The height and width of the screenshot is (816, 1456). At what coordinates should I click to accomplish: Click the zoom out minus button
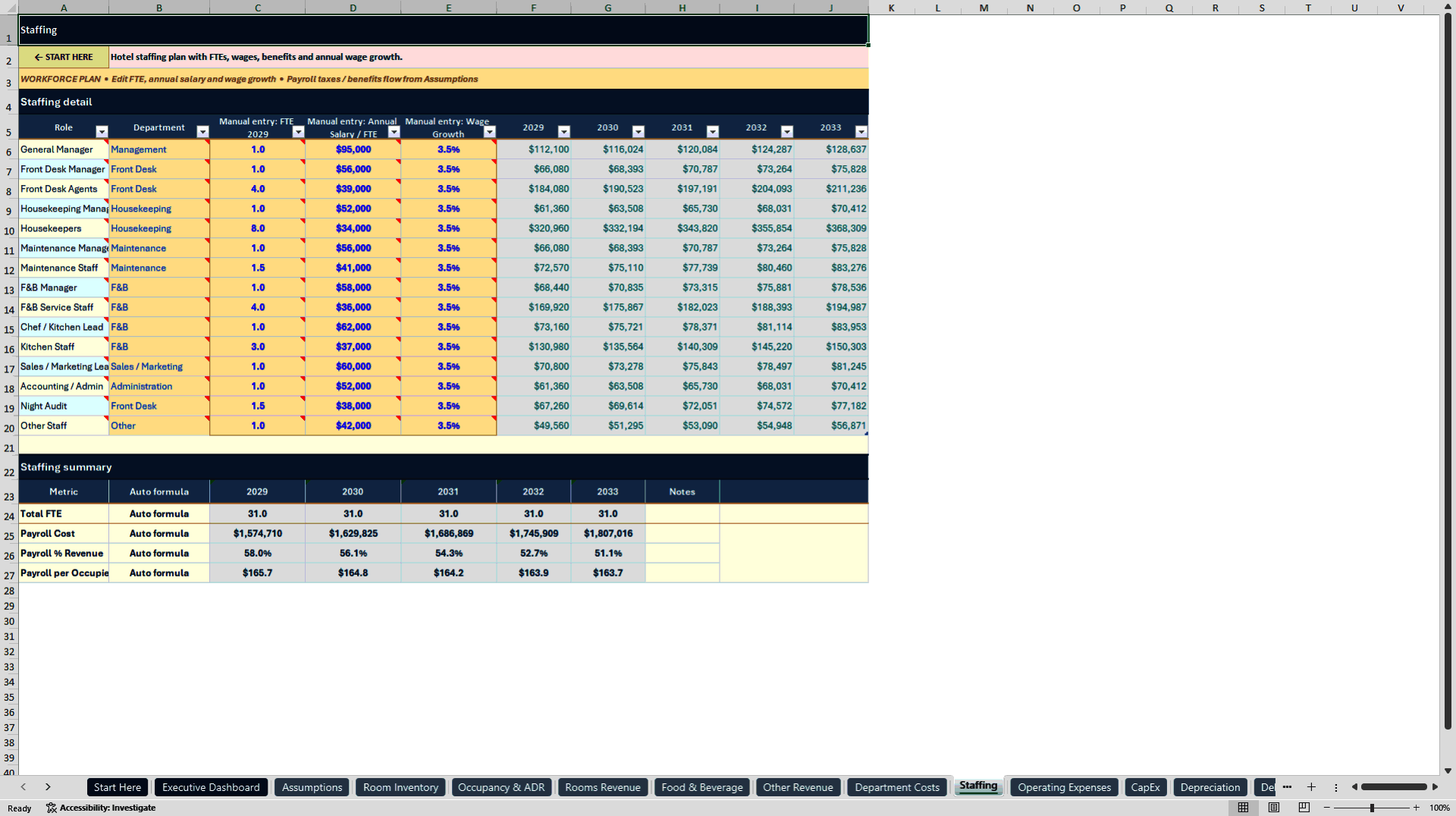tap(1327, 808)
